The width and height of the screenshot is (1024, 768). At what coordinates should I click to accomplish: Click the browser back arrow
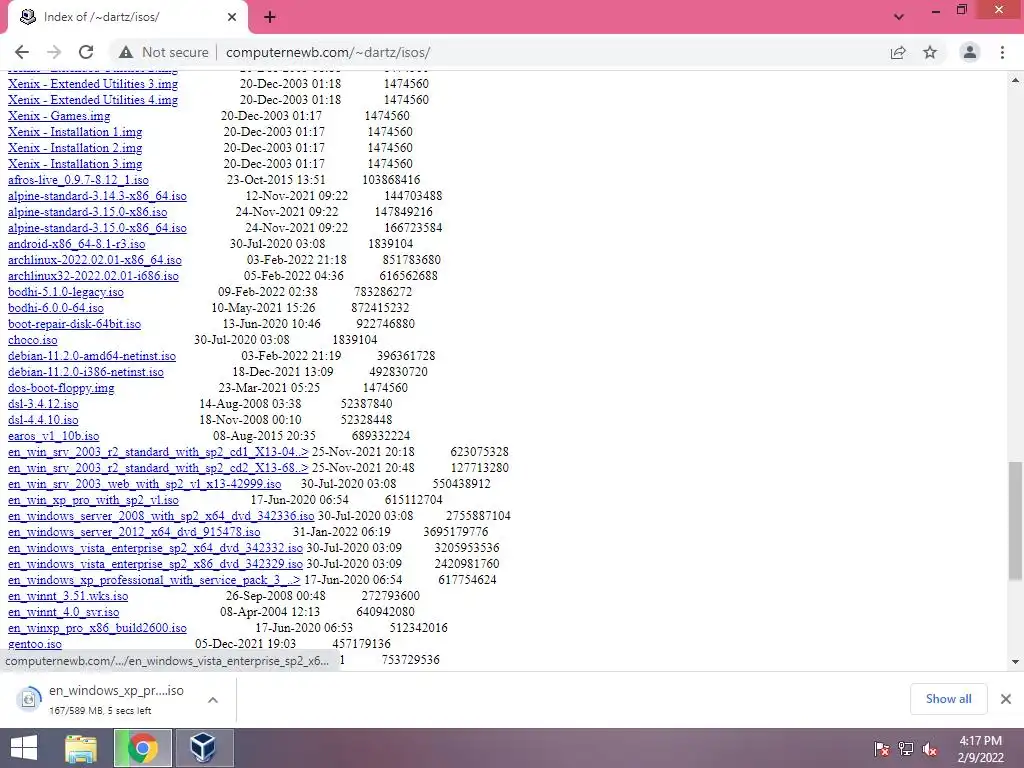click(22, 52)
